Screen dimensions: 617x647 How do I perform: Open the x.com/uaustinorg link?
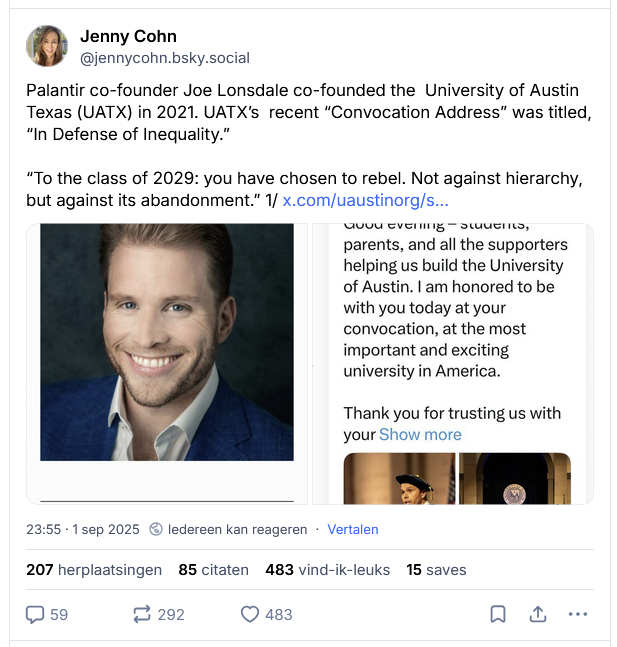(x=365, y=200)
